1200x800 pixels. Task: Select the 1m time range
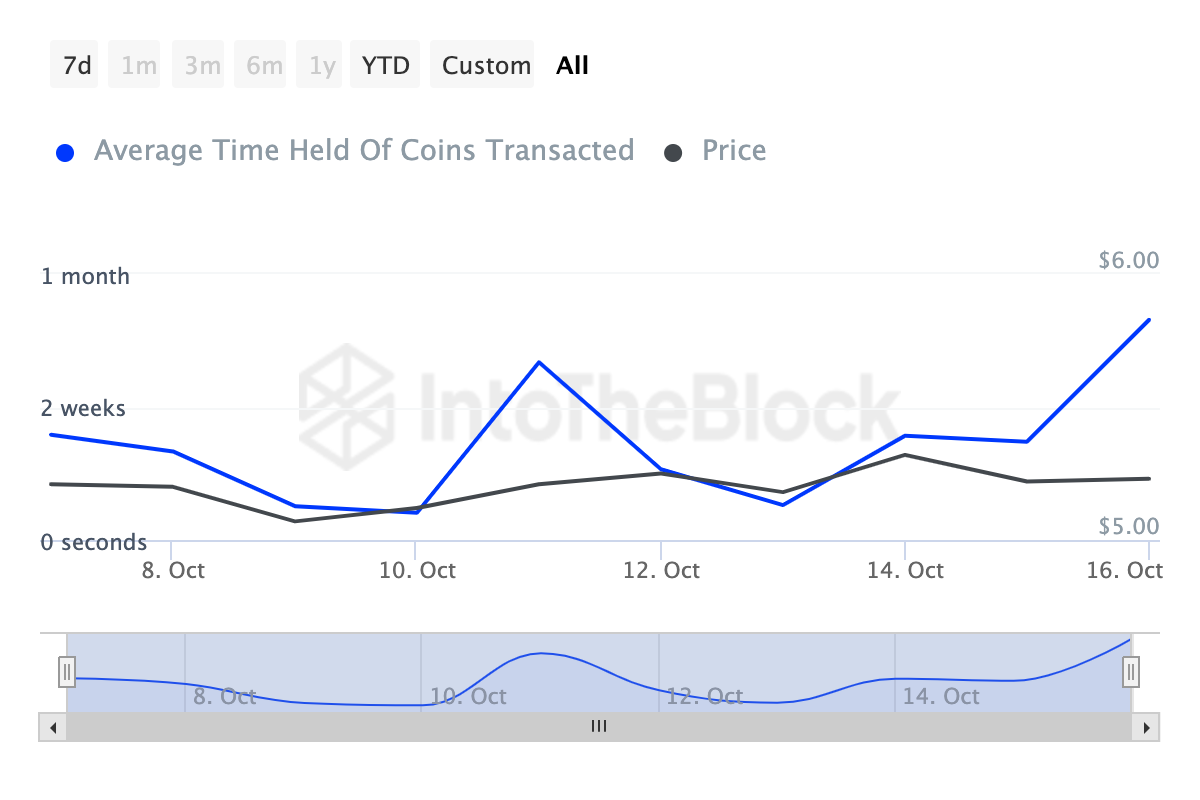pos(139,66)
